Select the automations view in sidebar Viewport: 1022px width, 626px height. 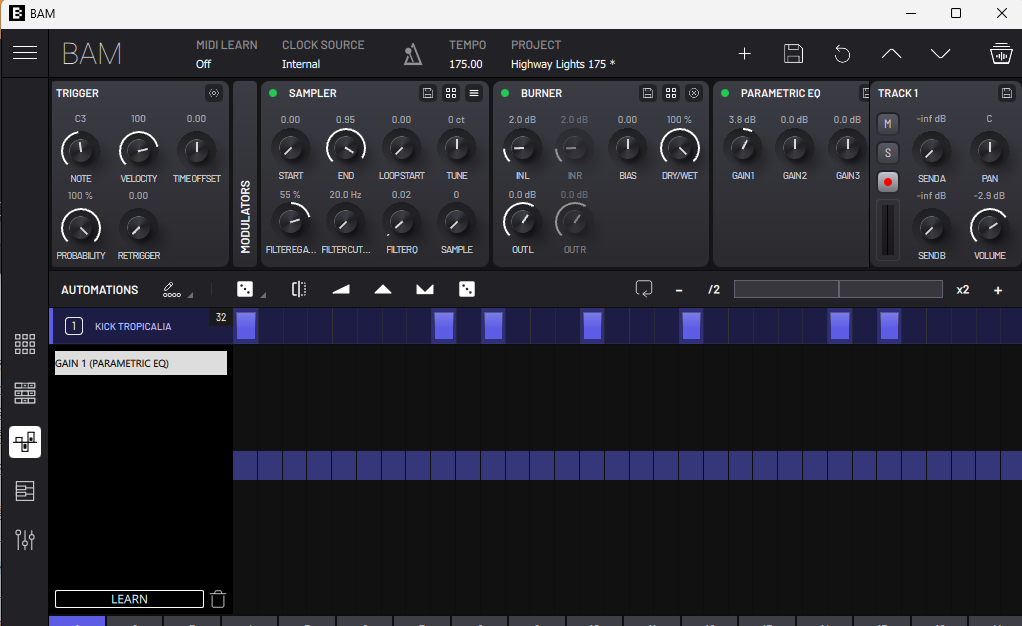pyautogui.click(x=25, y=442)
